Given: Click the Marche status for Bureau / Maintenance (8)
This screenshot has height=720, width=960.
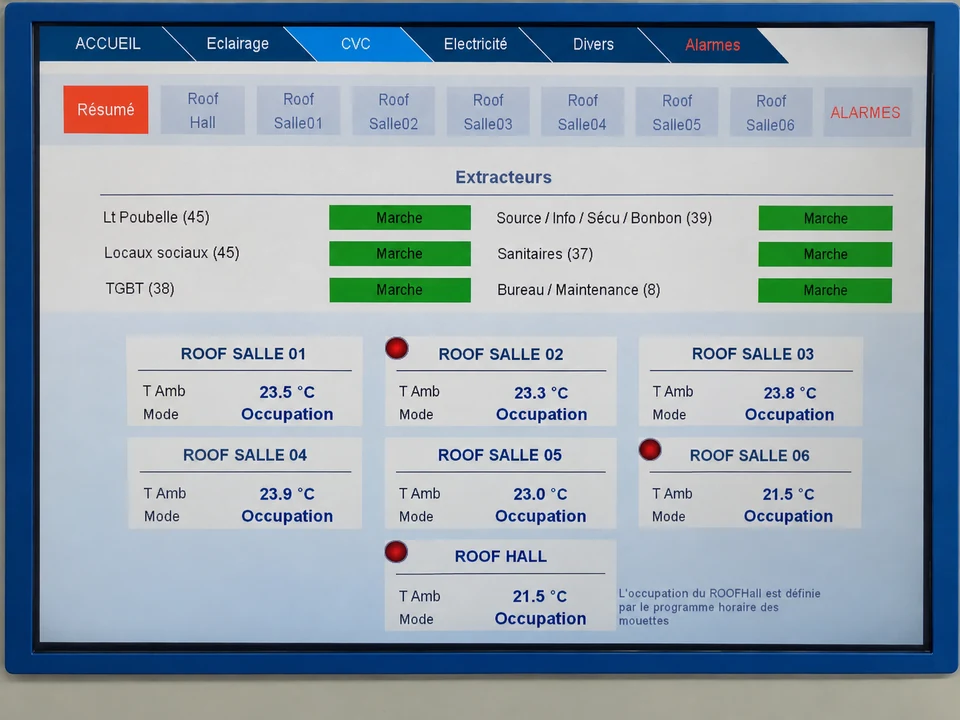Looking at the screenshot, I should [825, 290].
